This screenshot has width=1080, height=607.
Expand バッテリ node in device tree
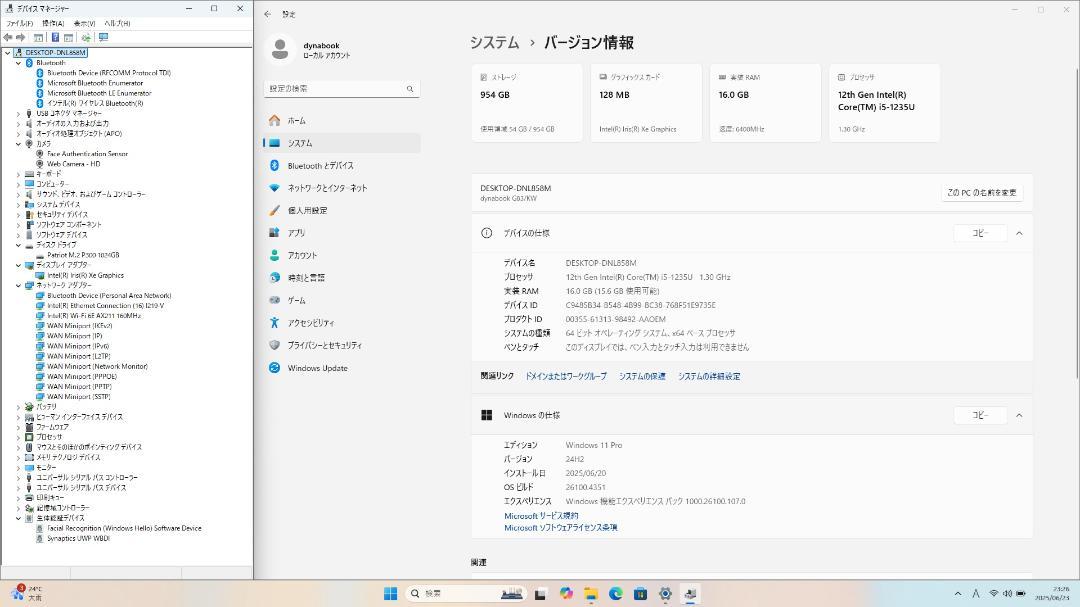pyautogui.click(x=19, y=407)
